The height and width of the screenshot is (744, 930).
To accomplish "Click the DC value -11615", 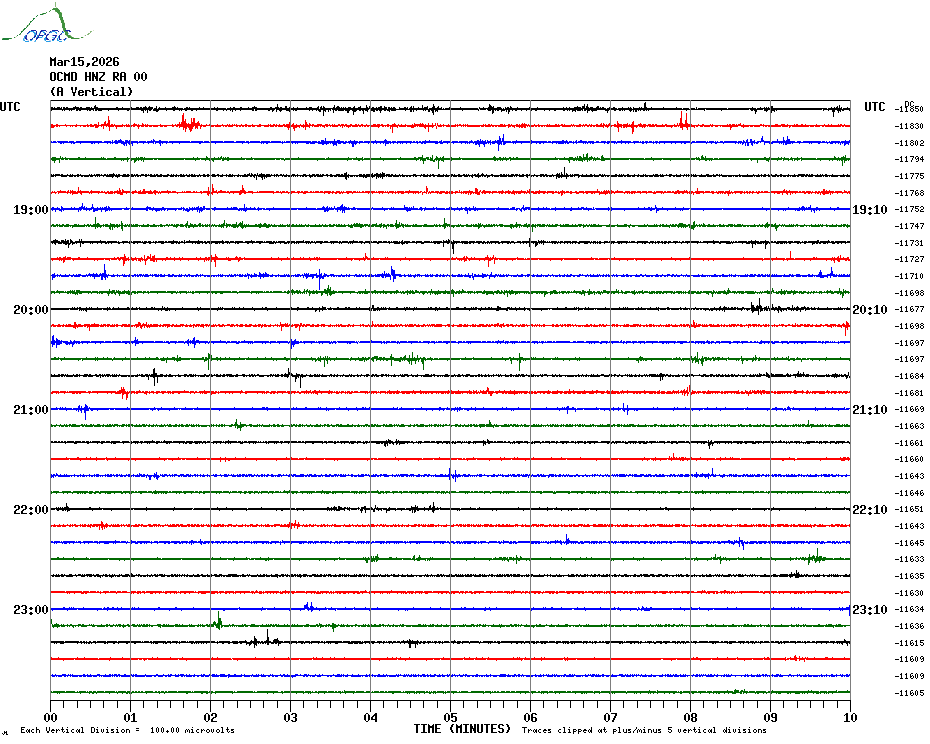I will coord(909,643).
